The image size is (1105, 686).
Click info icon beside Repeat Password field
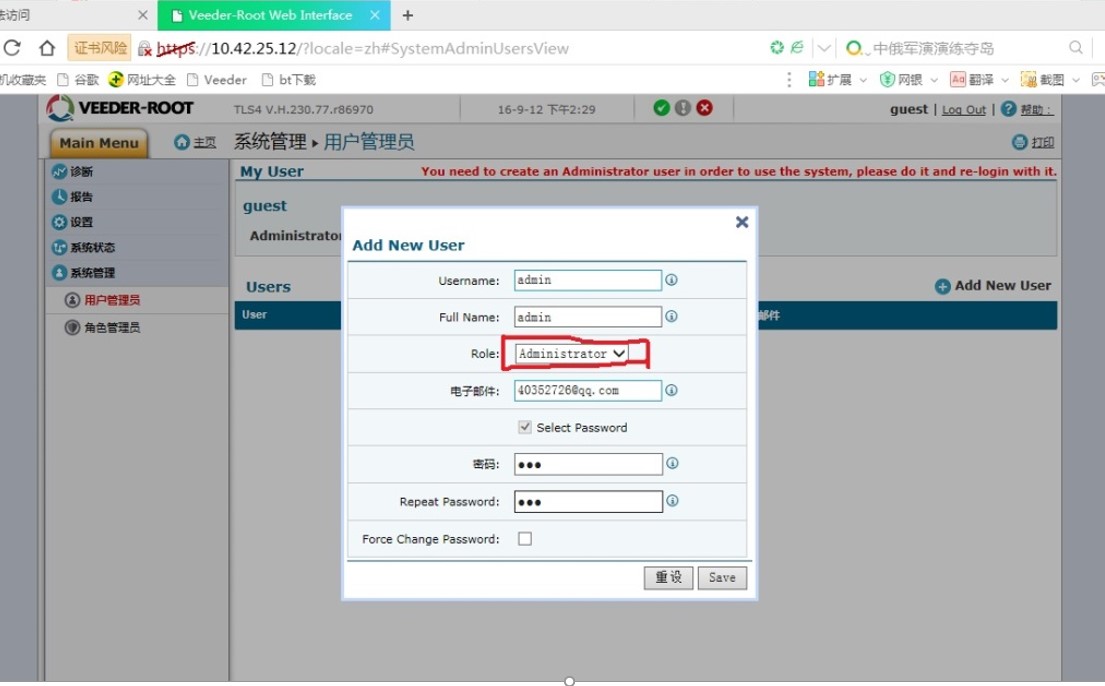coord(672,501)
